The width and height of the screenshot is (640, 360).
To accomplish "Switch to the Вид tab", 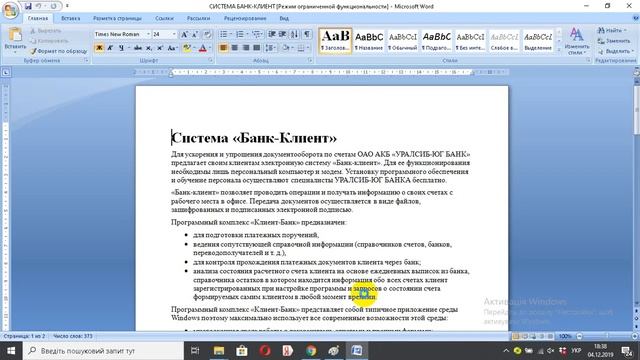I will pos(284,18).
